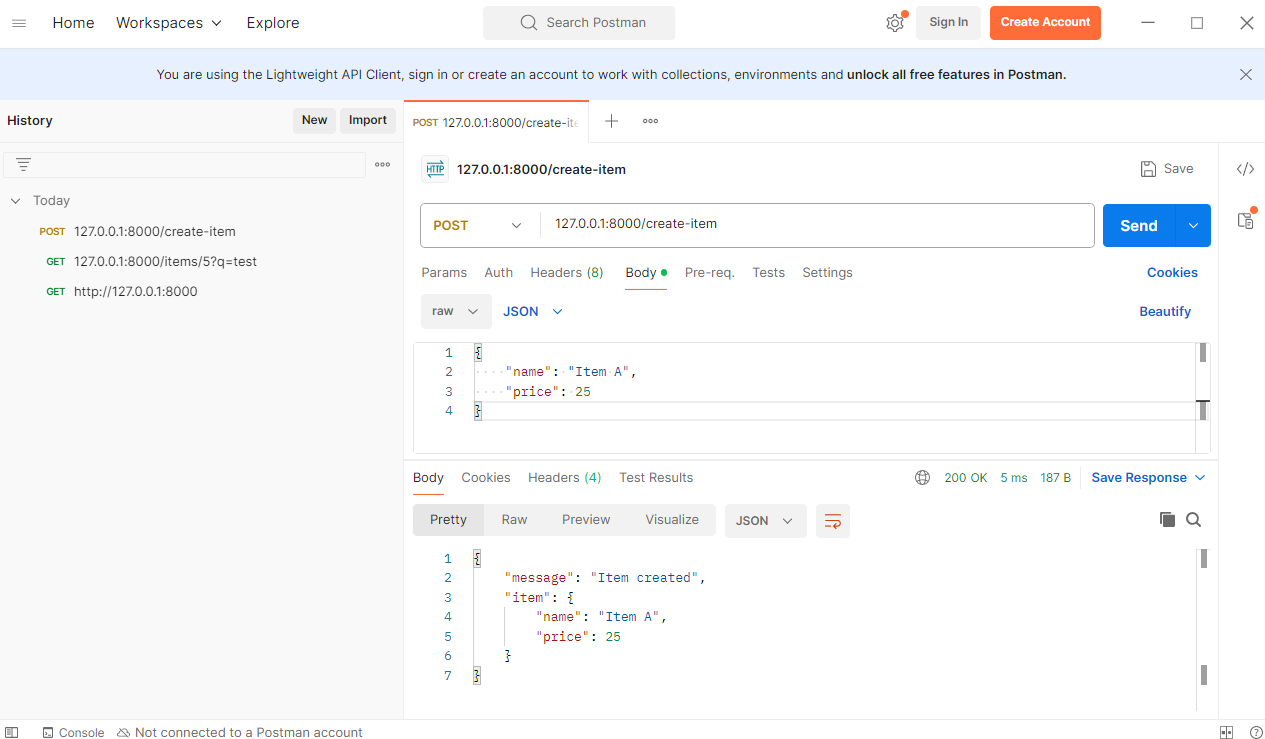This screenshot has width=1265, height=739.
Task: Switch to the request Headers tab
Action: pyautogui.click(x=566, y=273)
